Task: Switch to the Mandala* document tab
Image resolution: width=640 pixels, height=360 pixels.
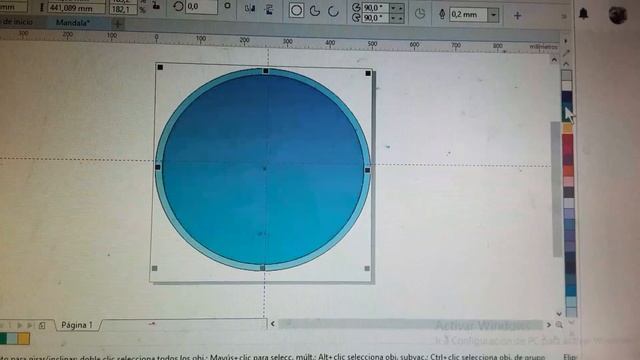Action: click(x=73, y=23)
